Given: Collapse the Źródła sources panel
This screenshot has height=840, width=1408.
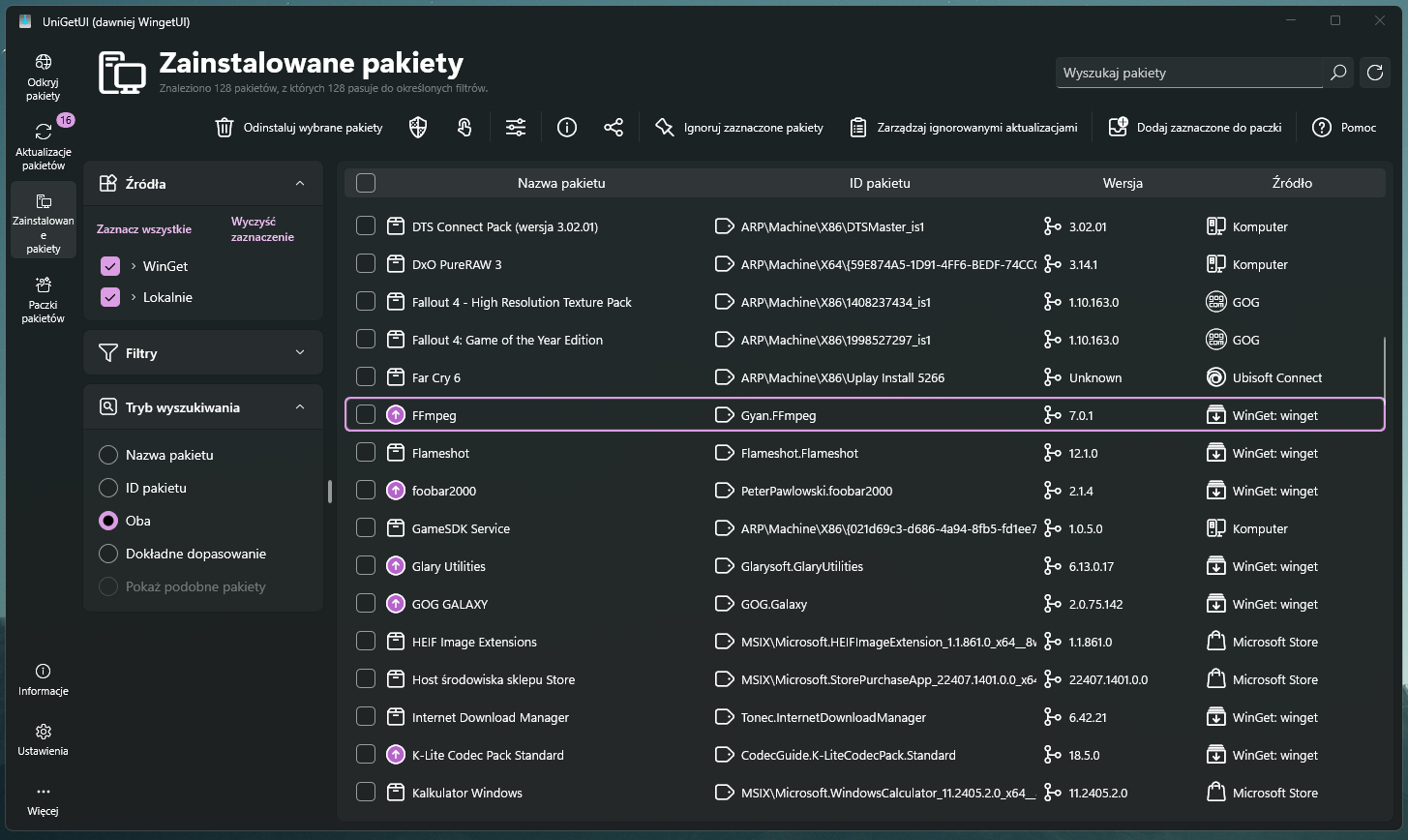Looking at the screenshot, I should (300, 184).
